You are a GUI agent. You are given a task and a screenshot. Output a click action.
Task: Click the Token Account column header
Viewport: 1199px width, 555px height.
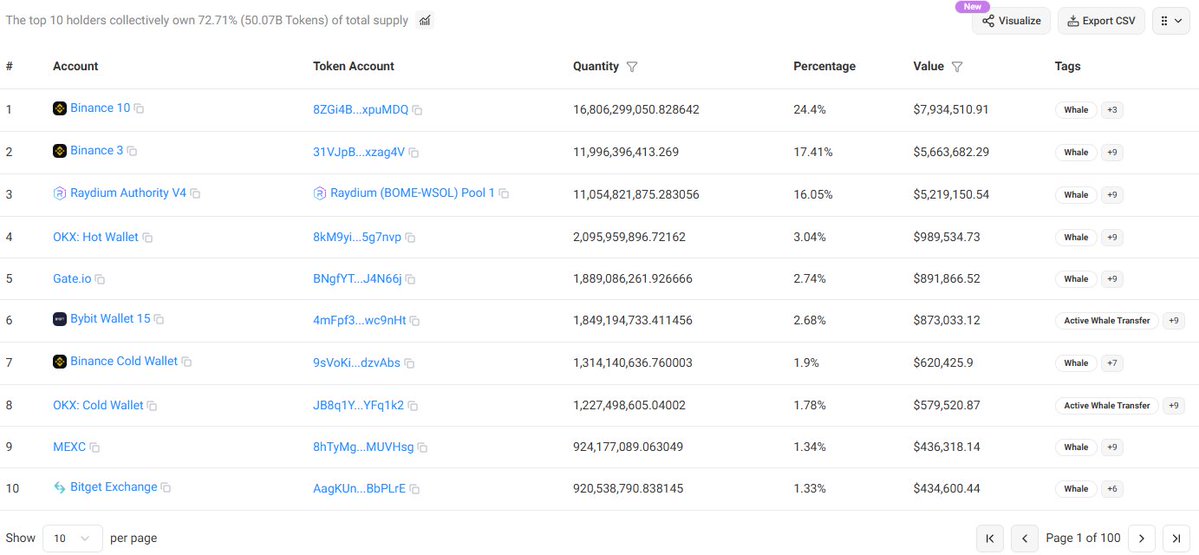click(x=353, y=67)
